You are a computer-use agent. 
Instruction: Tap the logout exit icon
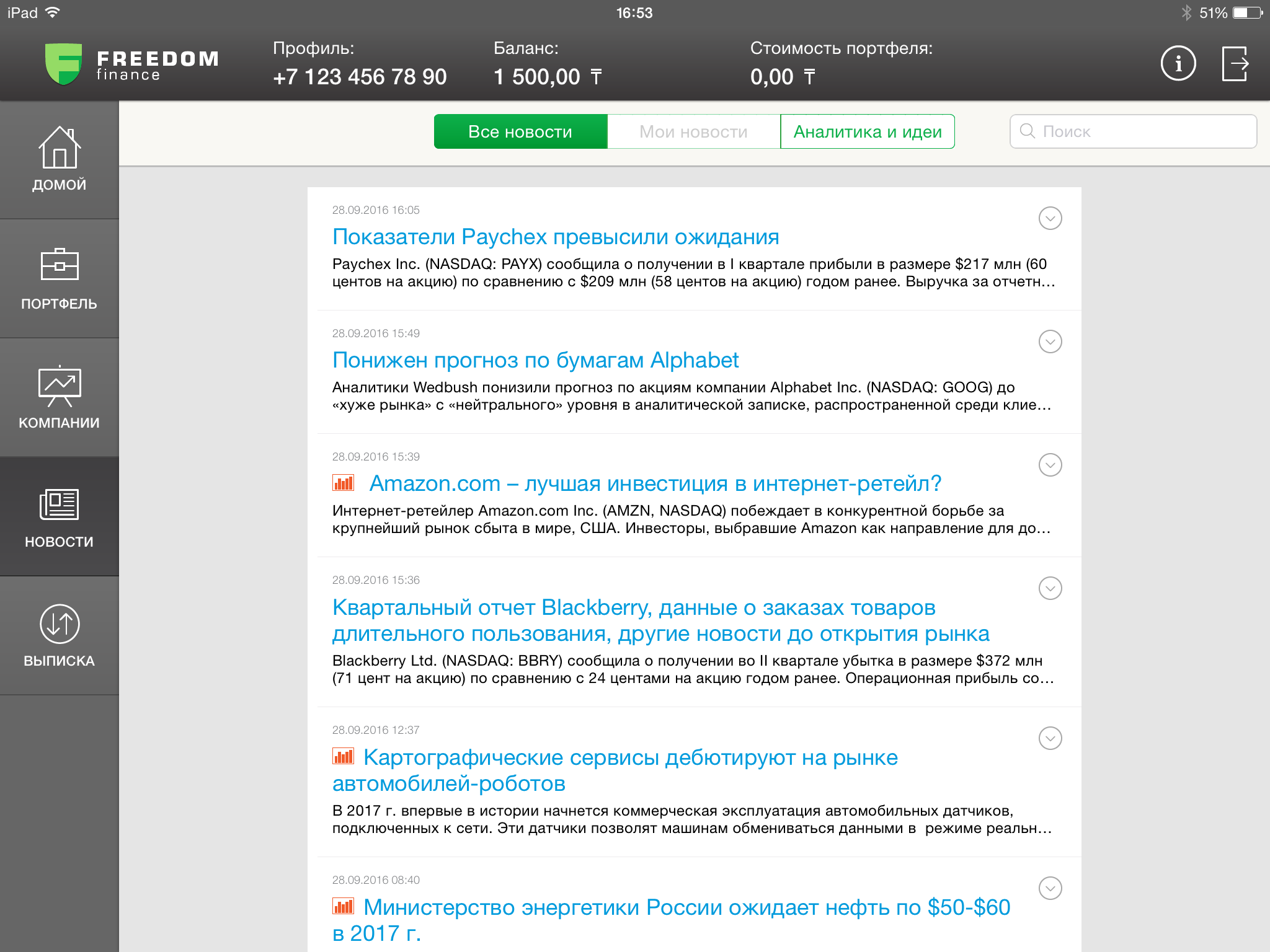(x=1235, y=63)
